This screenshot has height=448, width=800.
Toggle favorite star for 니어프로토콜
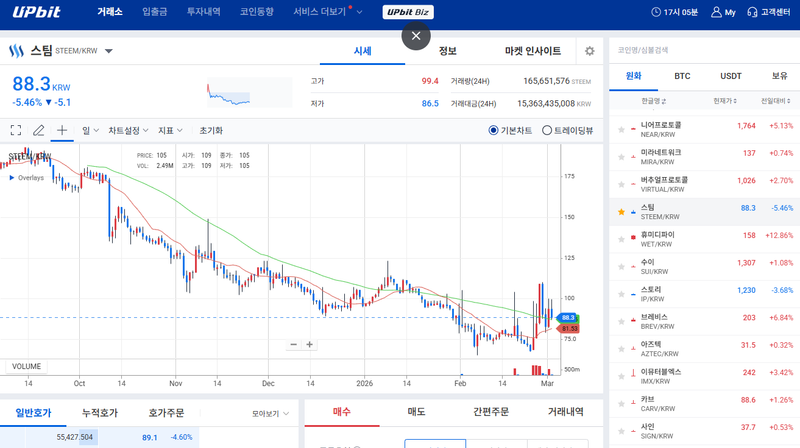pos(621,126)
